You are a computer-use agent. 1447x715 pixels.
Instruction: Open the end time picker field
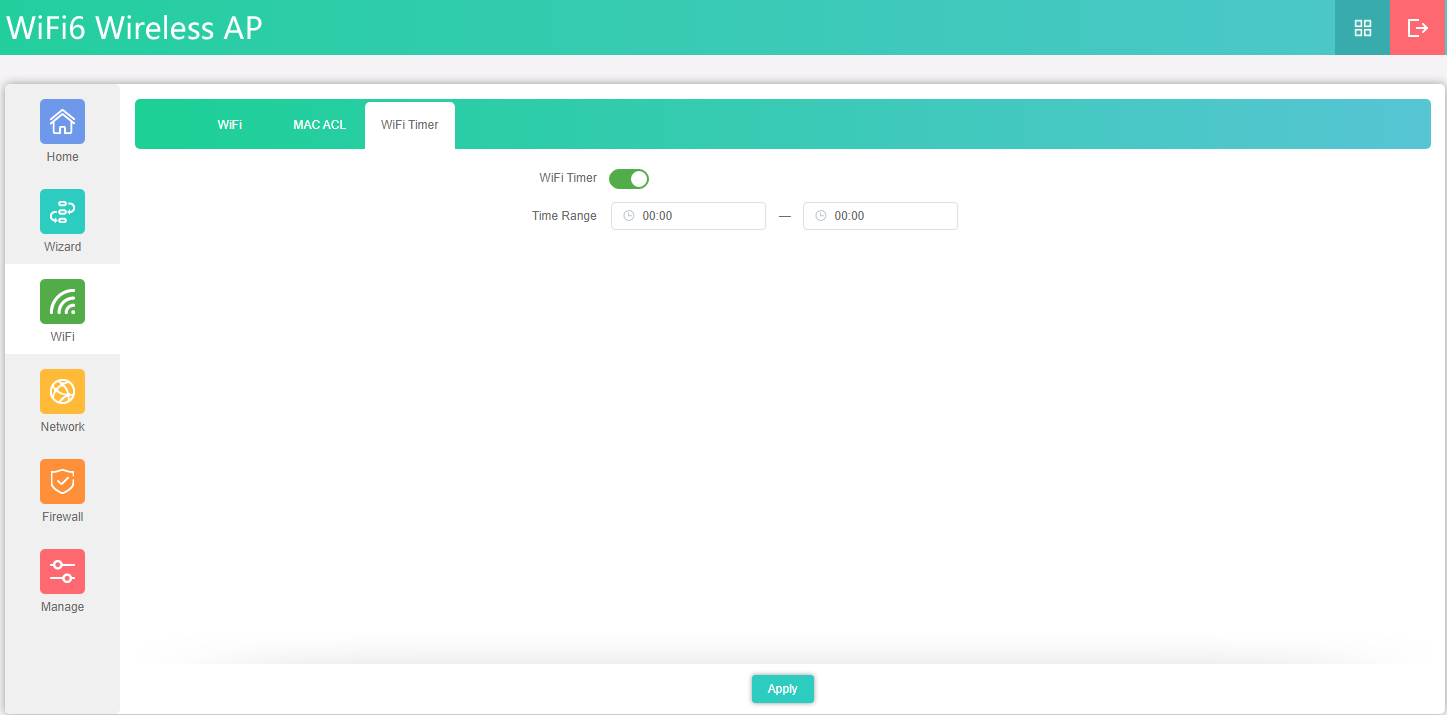(892, 216)
